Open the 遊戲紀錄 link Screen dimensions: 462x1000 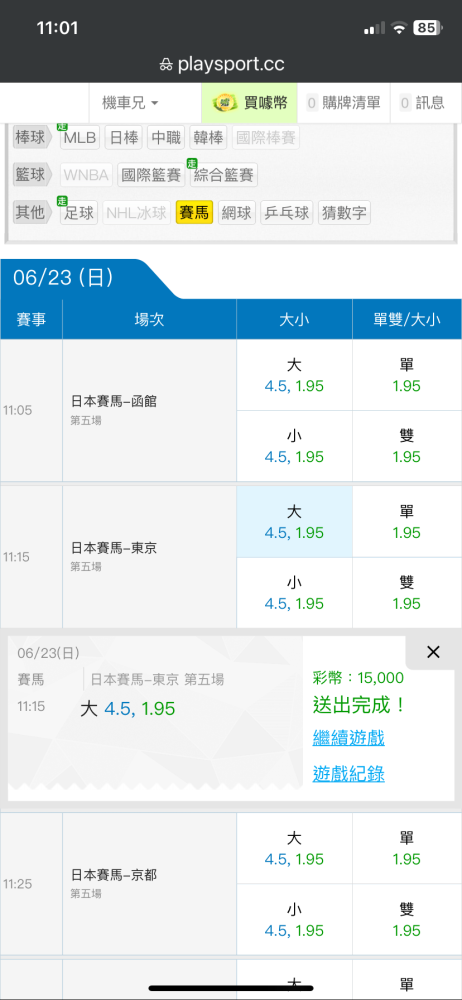tap(348, 774)
